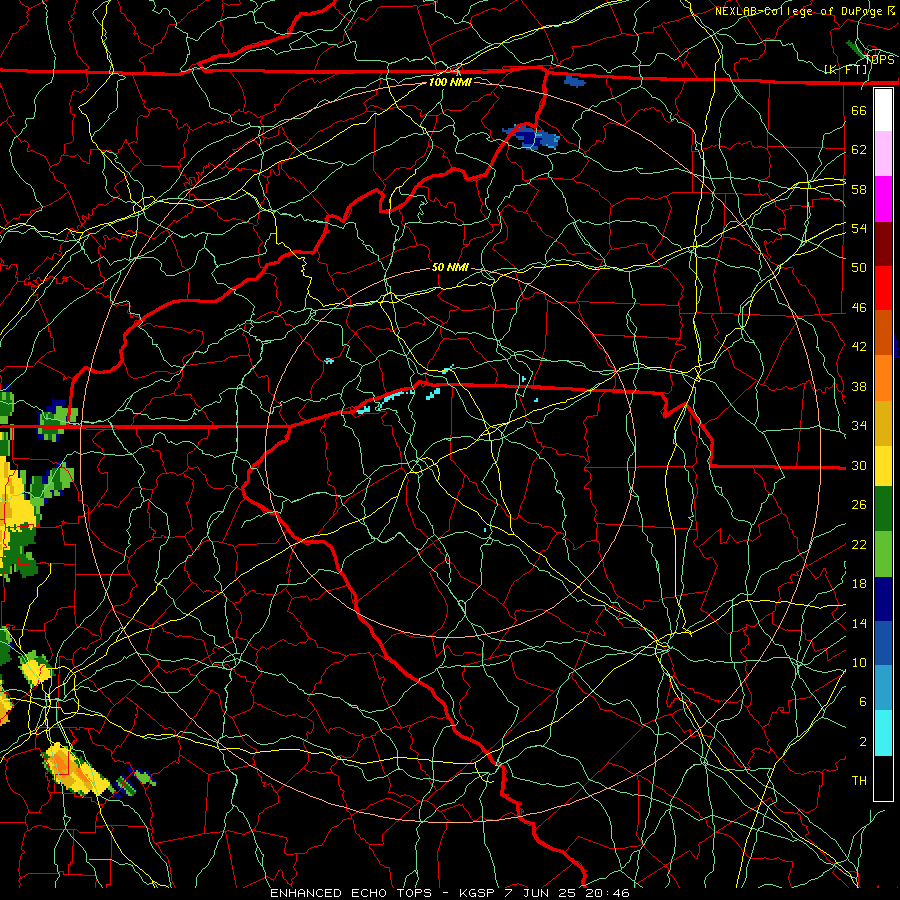900x900 pixels.
Task: Click the legend value '14'
Action: click(859, 623)
